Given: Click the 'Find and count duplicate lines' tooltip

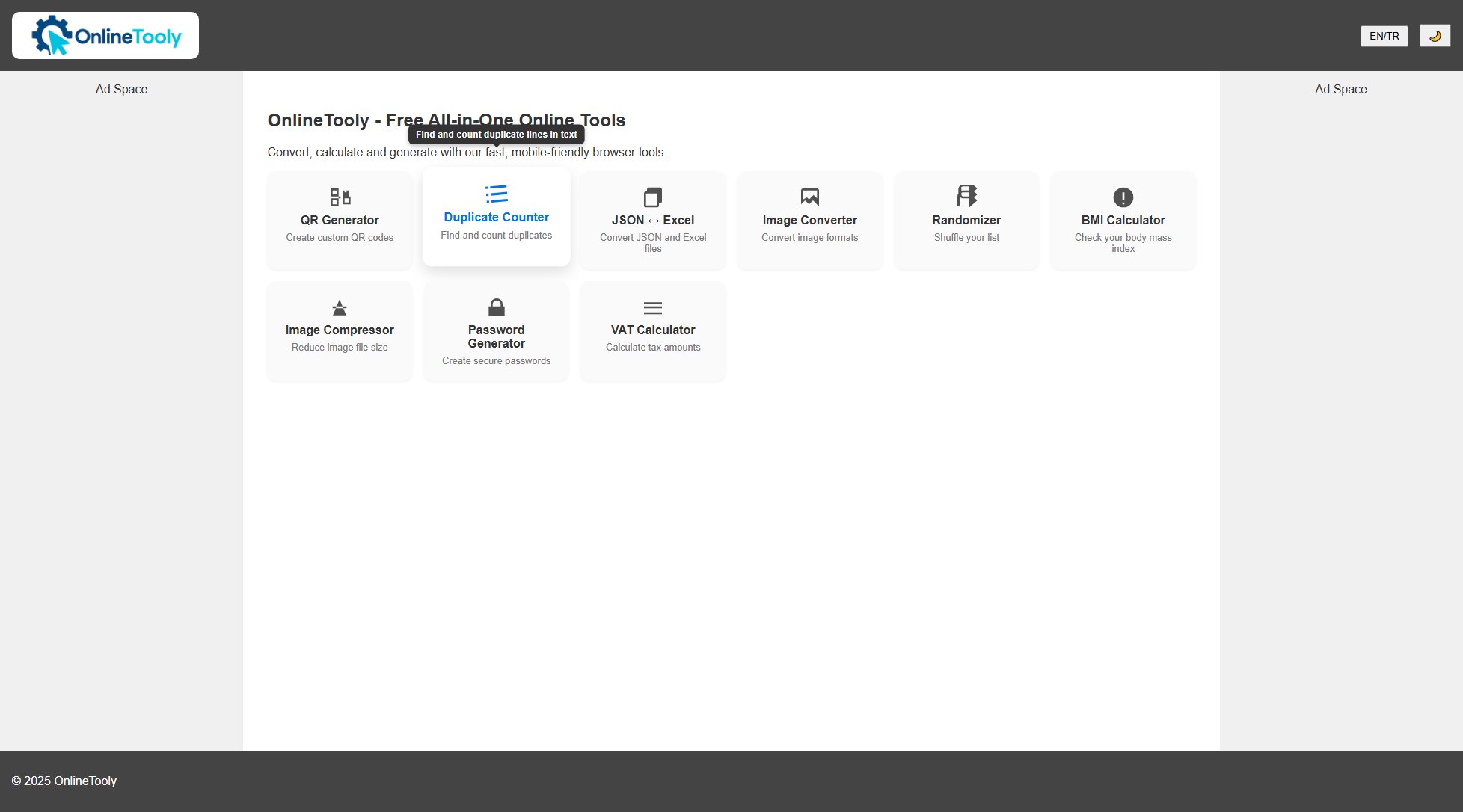Looking at the screenshot, I should [497, 135].
